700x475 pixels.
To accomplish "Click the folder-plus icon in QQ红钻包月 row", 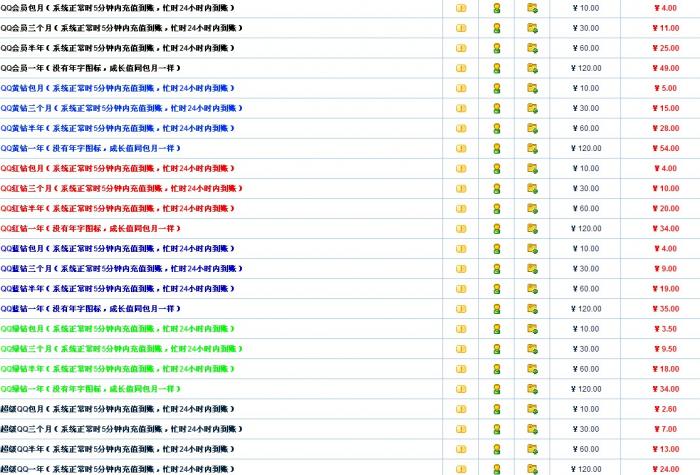I will coord(532,168).
